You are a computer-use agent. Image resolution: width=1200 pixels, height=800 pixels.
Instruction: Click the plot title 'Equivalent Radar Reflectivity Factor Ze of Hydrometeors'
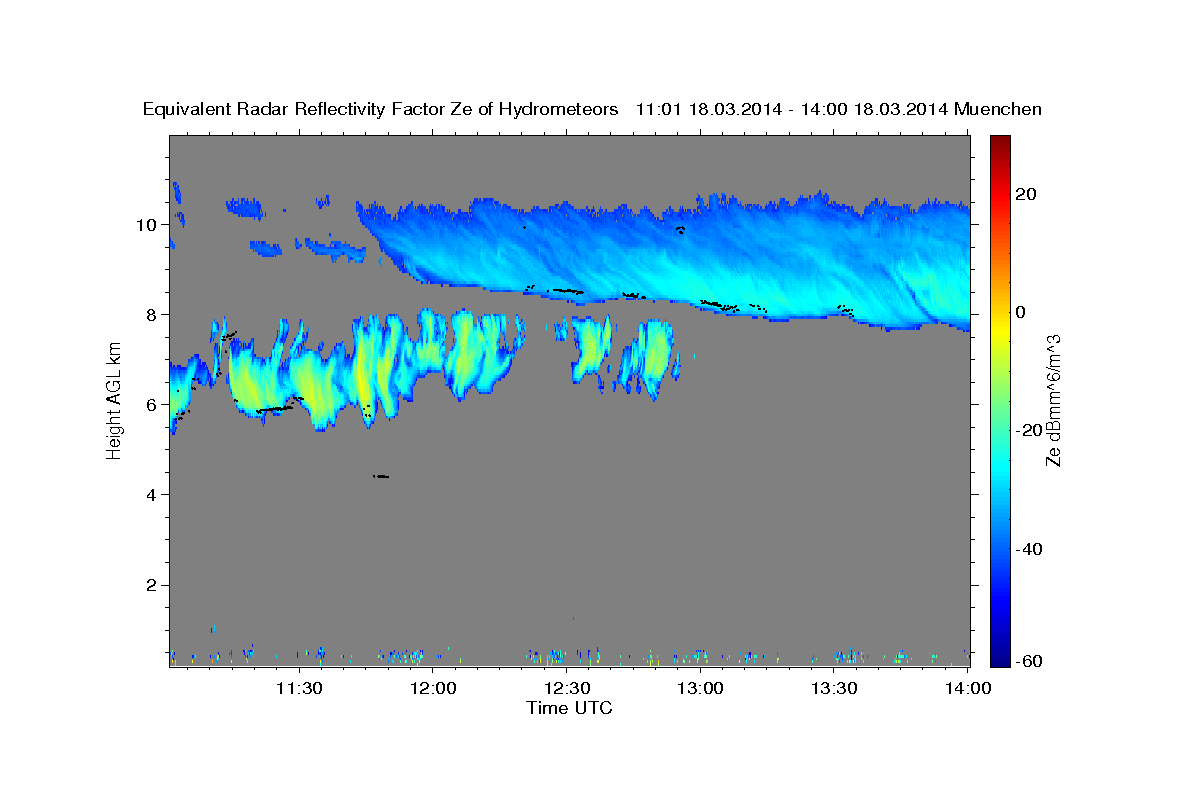click(x=381, y=109)
